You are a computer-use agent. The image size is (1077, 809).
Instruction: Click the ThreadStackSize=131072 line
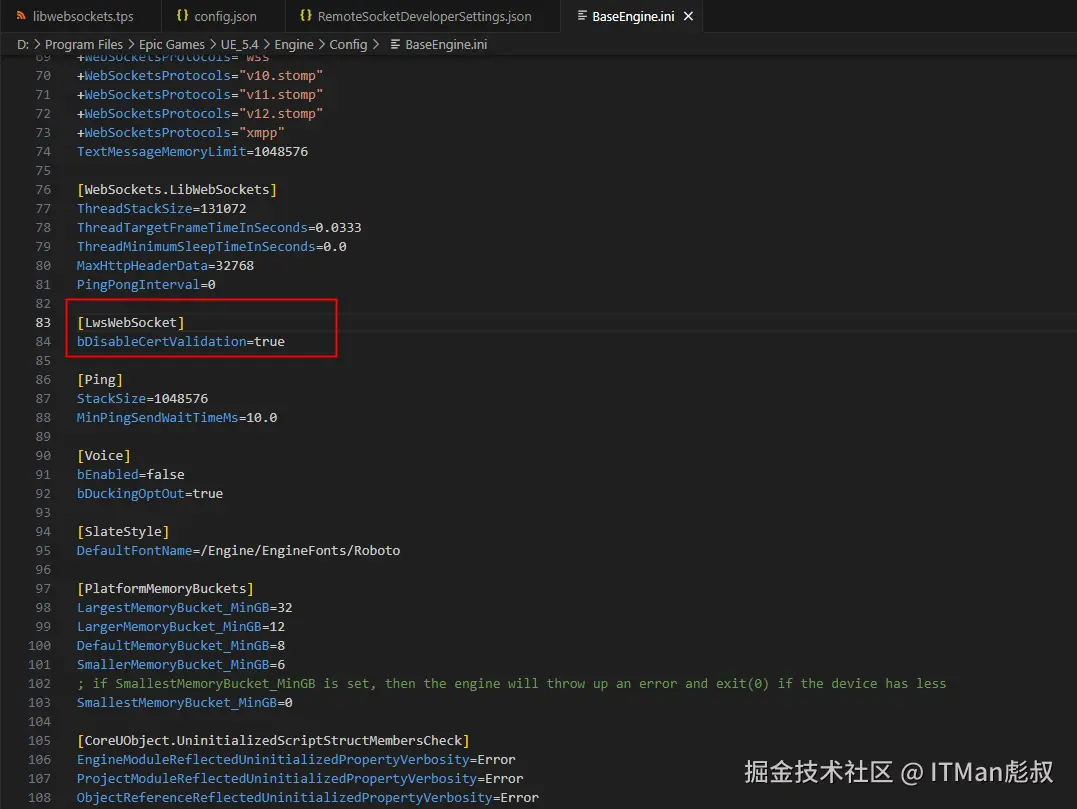coord(161,208)
